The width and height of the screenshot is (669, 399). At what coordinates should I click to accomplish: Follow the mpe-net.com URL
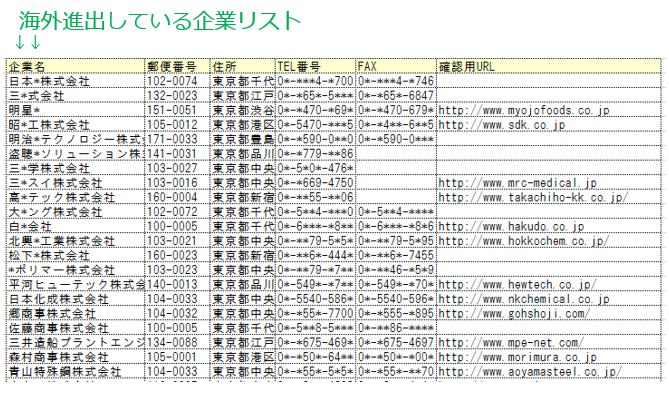pyautogui.click(x=511, y=342)
